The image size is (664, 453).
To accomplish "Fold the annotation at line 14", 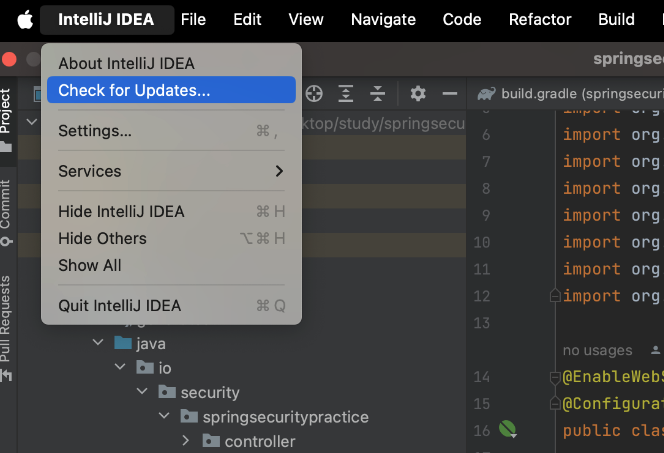I will pyautogui.click(x=555, y=377).
